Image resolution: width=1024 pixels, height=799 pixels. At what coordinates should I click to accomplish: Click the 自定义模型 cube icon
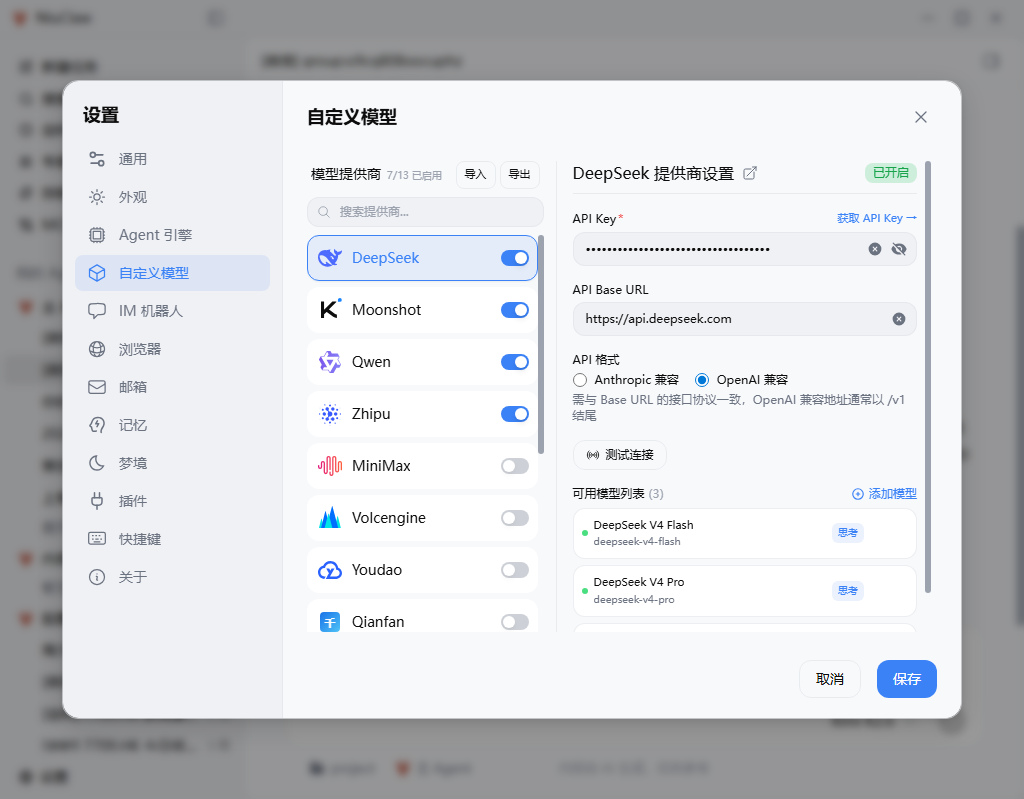click(97, 272)
